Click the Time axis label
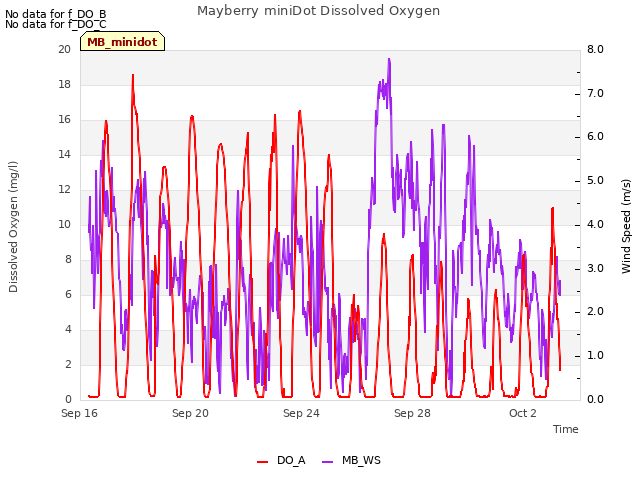This screenshot has height=480, width=640. [x=566, y=429]
